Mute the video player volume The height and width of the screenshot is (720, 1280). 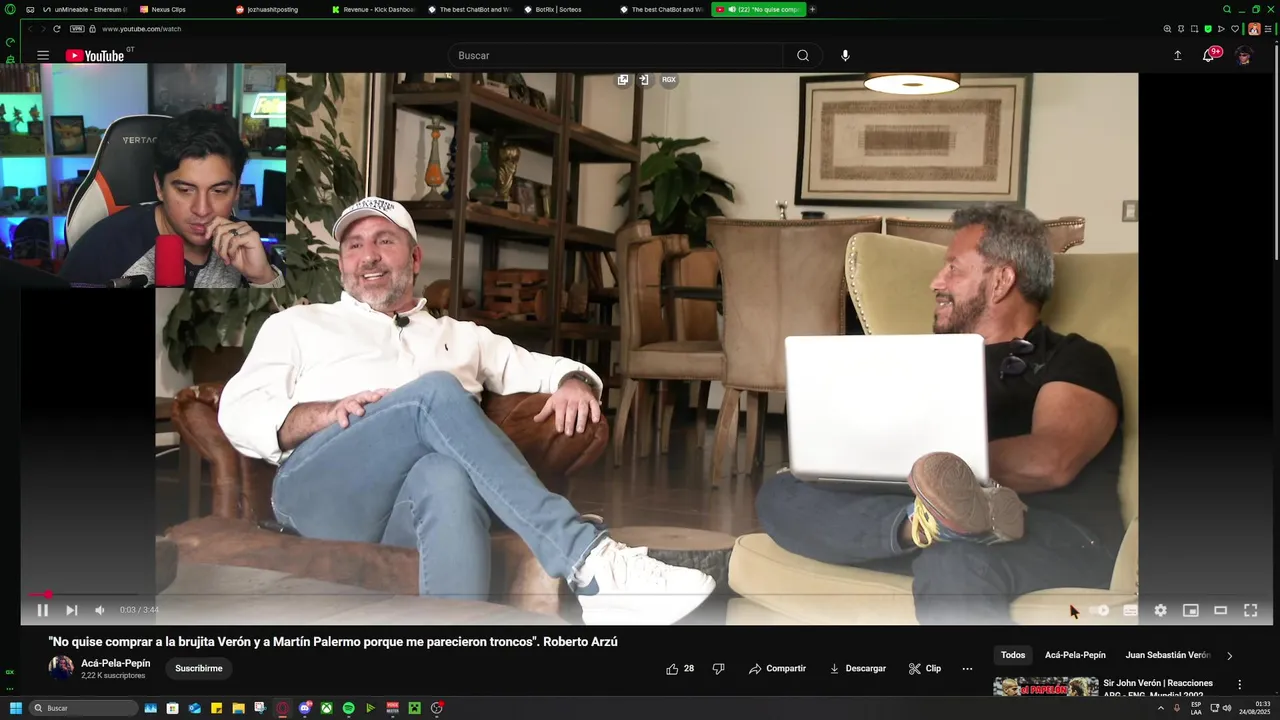tap(100, 610)
